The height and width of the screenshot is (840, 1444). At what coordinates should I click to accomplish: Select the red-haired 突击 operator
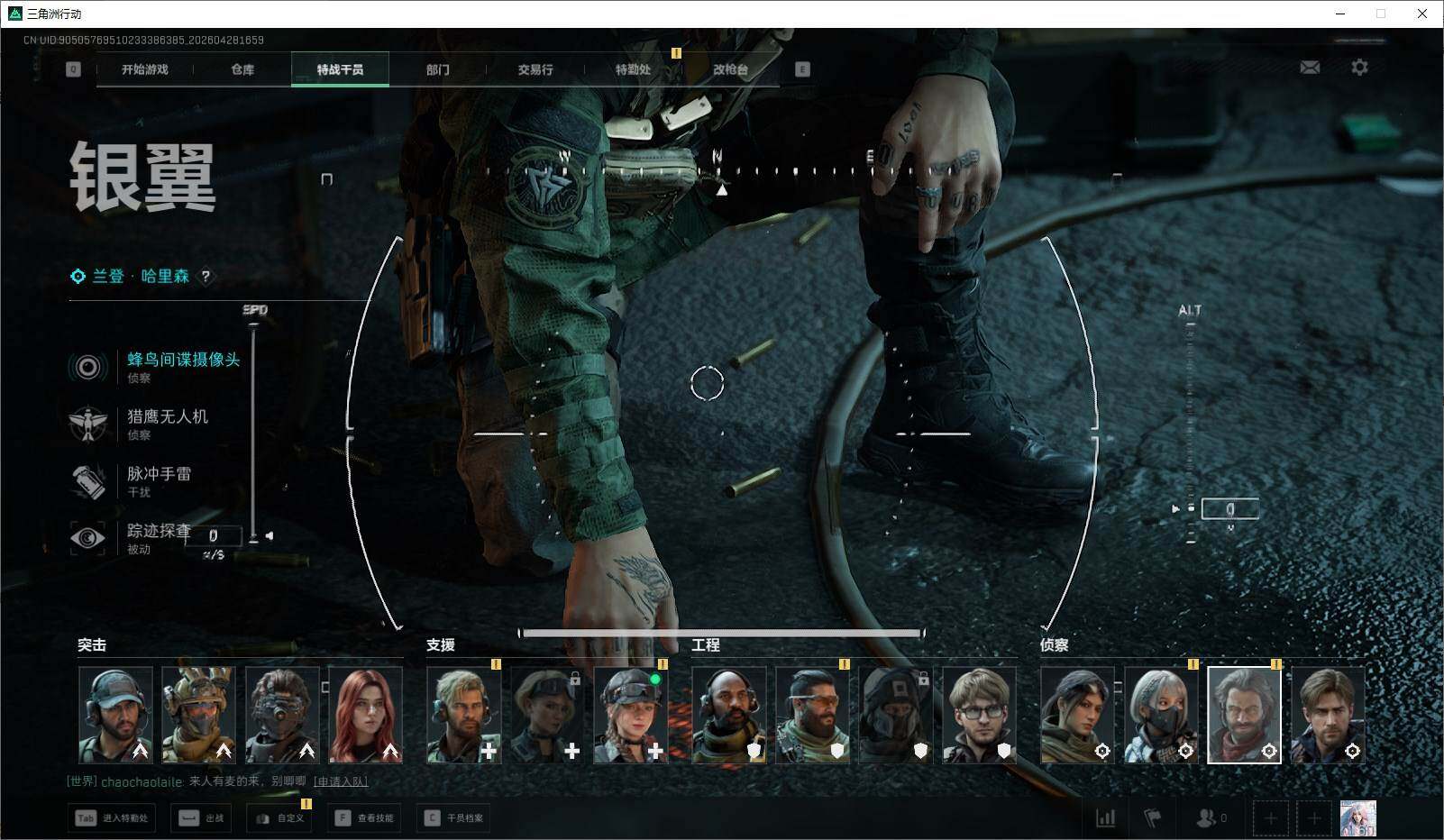click(x=365, y=715)
